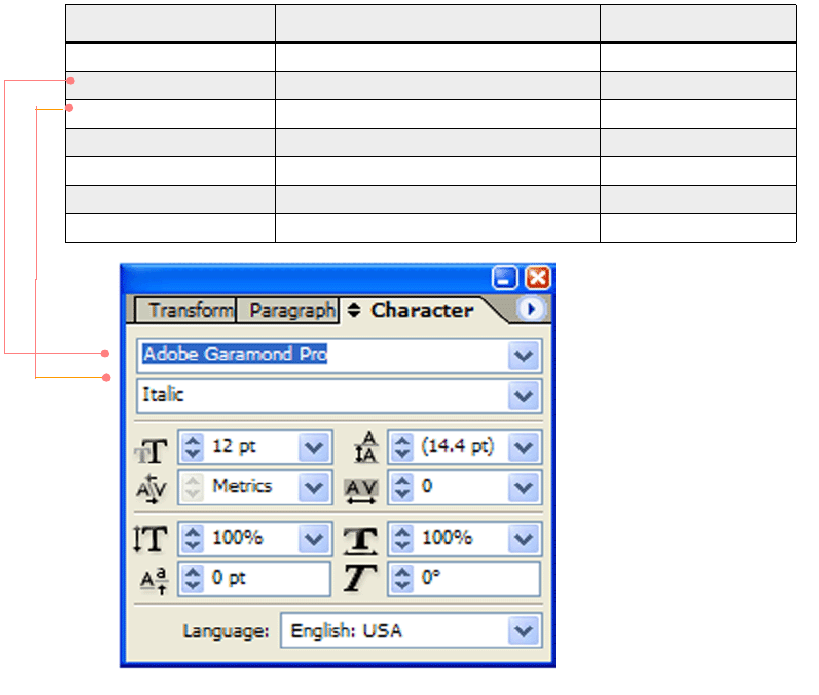Image resolution: width=819 pixels, height=695 pixels.
Task: Open the 12 pt font size dropdown
Action: coord(314,447)
